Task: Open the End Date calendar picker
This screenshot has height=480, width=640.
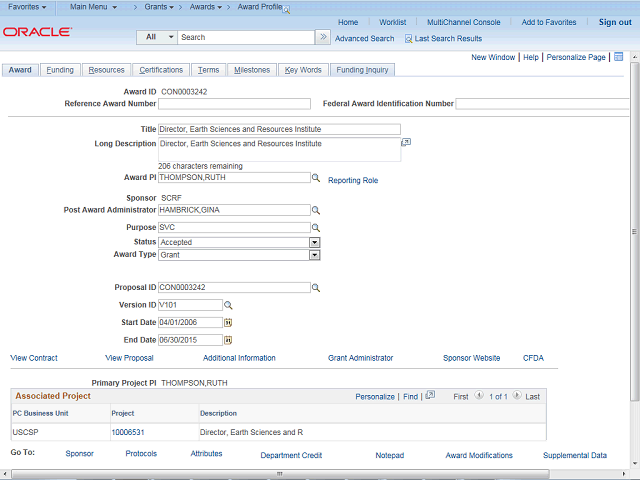Action: (x=228, y=340)
